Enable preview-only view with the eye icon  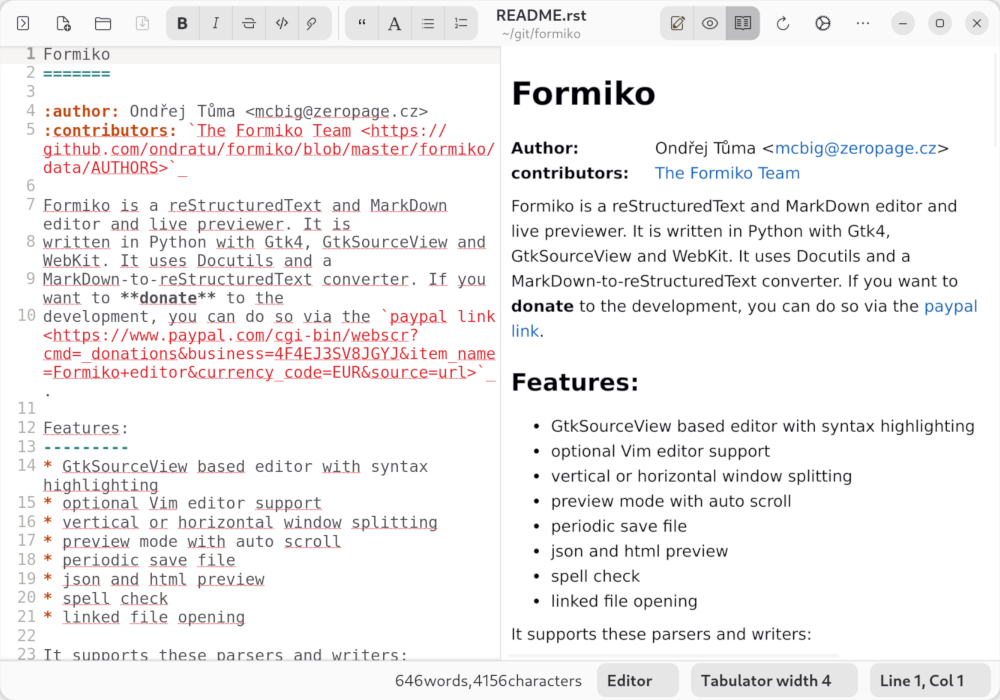point(710,22)
